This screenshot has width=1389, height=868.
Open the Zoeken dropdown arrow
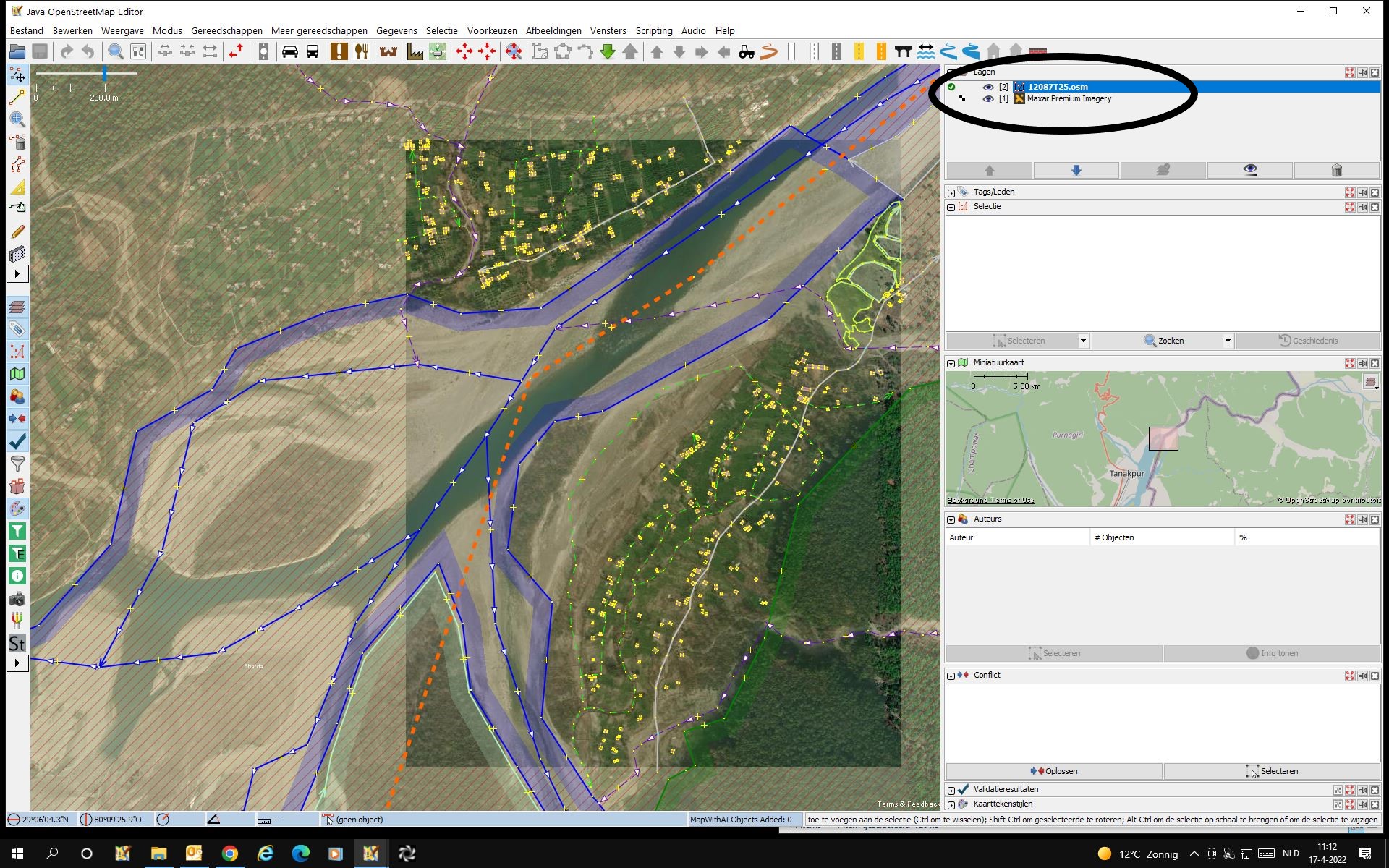(1228, 341)
